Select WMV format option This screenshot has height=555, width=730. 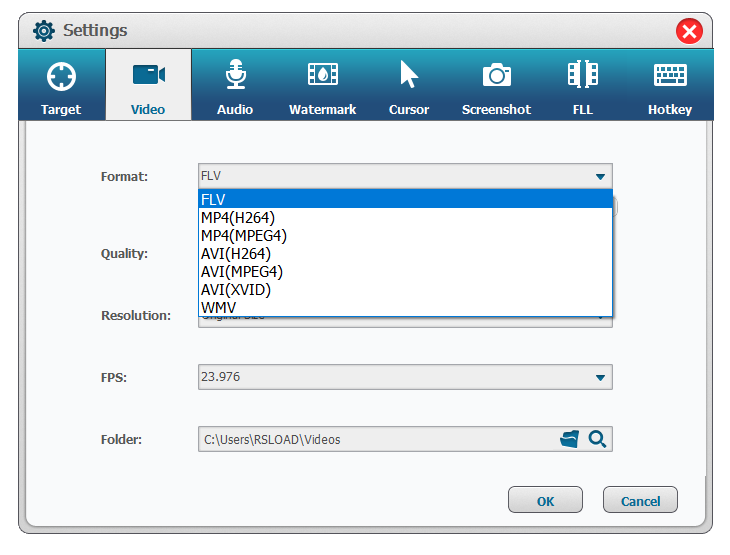point(405,307)
